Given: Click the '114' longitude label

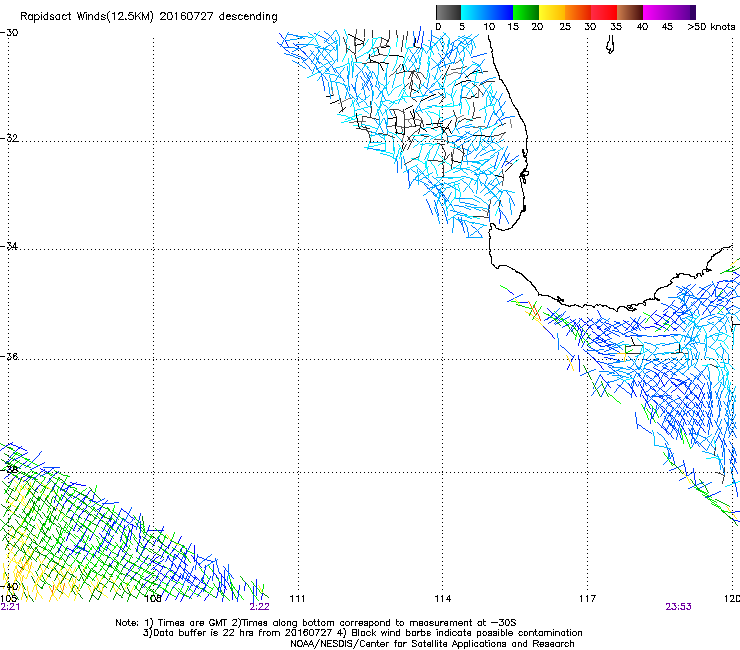Looking at the screenshot, I should (x=443, y=599).
